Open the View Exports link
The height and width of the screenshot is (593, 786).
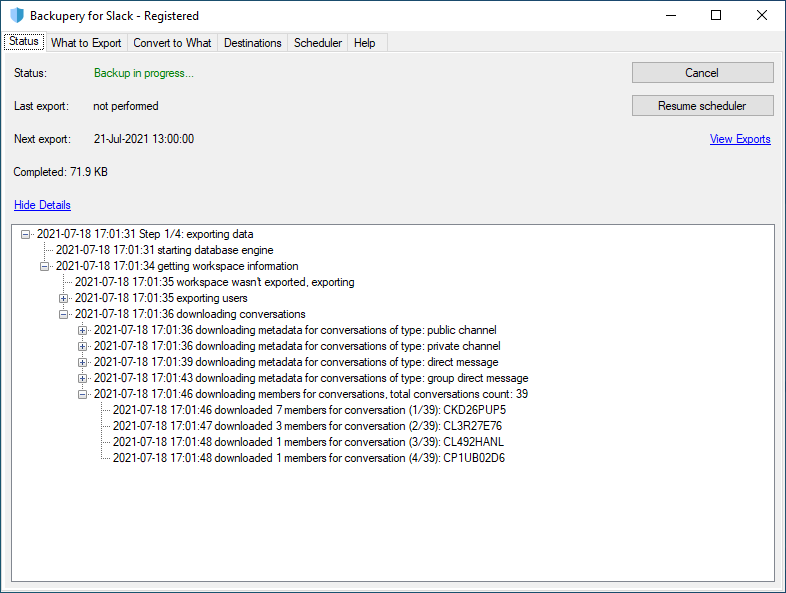click(x=740, y=139)
